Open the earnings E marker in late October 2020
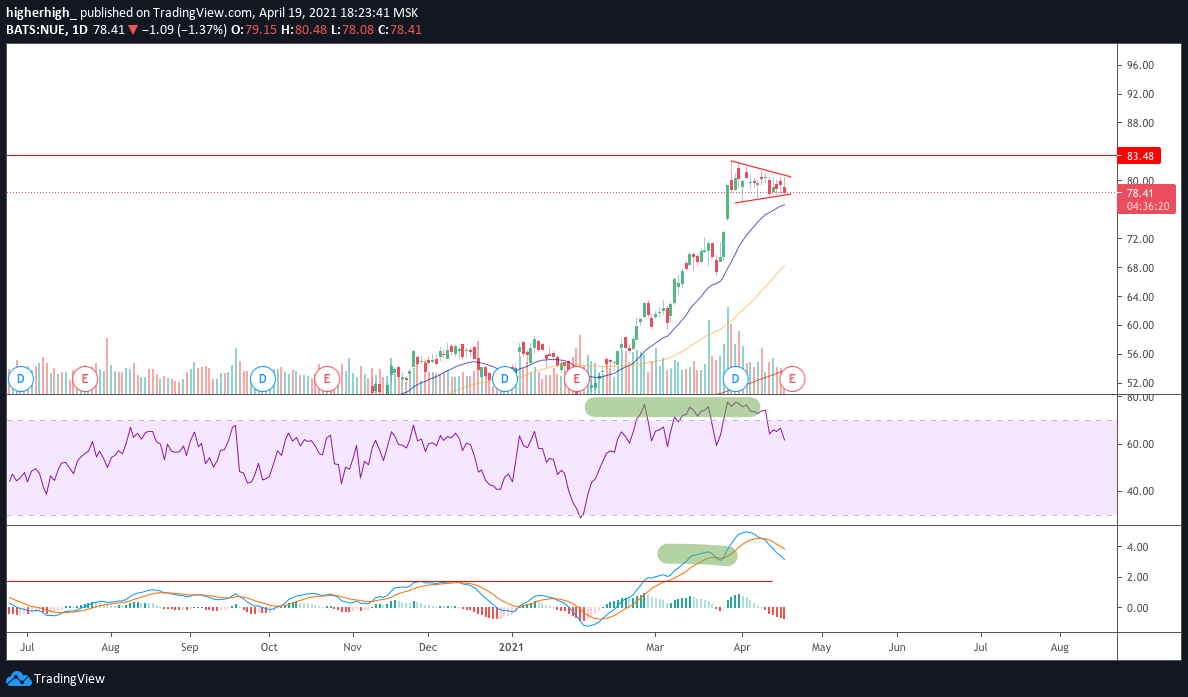Screen dimensions: 1188x697 [327, 378]
